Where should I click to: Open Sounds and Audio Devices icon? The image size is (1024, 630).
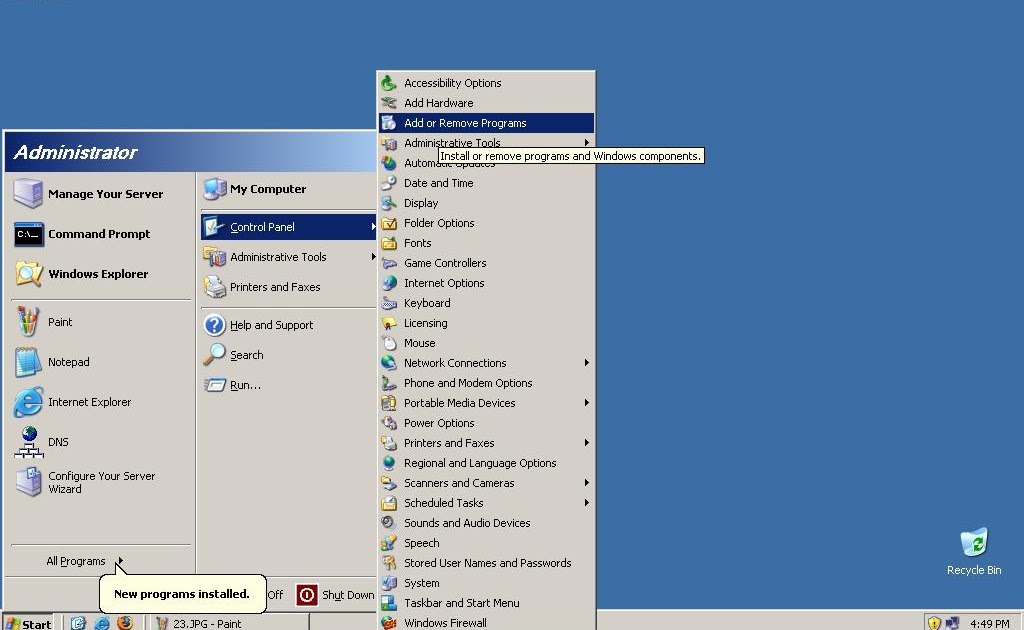point(389,523)
